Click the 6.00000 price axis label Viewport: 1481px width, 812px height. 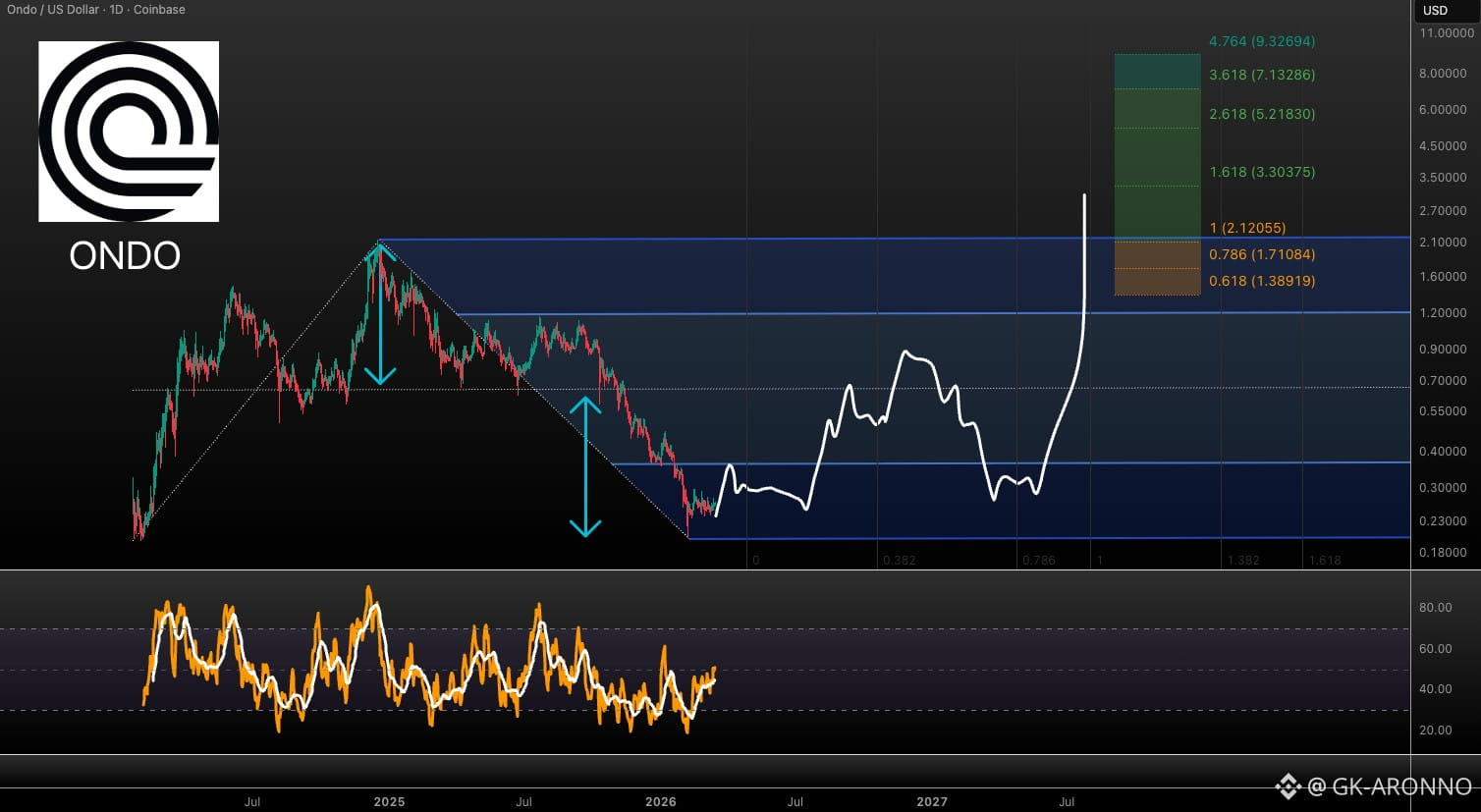pyautogui.click(x=1443, y=110)
